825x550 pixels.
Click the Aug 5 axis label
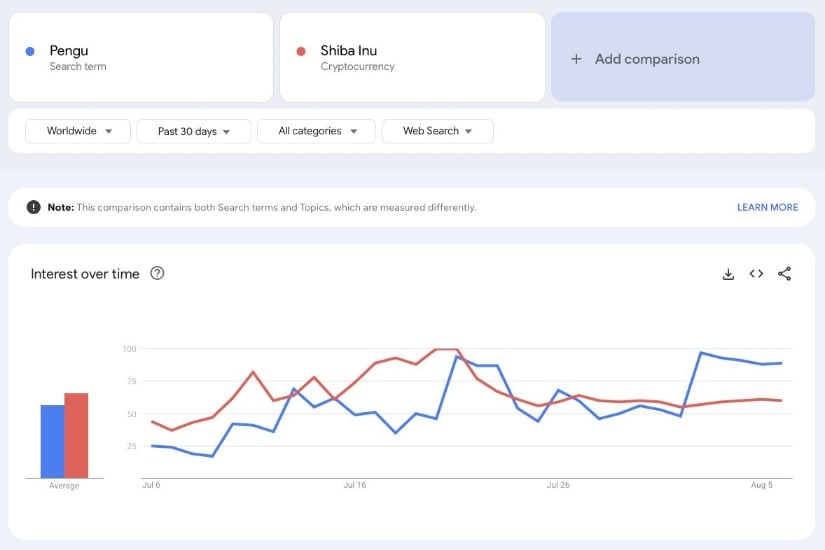pos(761,485)
